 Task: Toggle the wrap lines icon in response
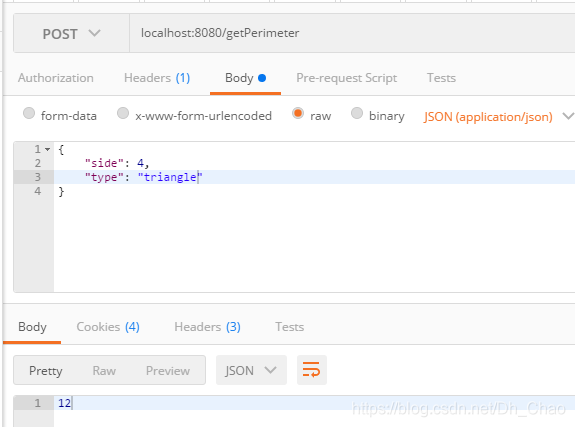pyautogui.click(x=312, y=370)
